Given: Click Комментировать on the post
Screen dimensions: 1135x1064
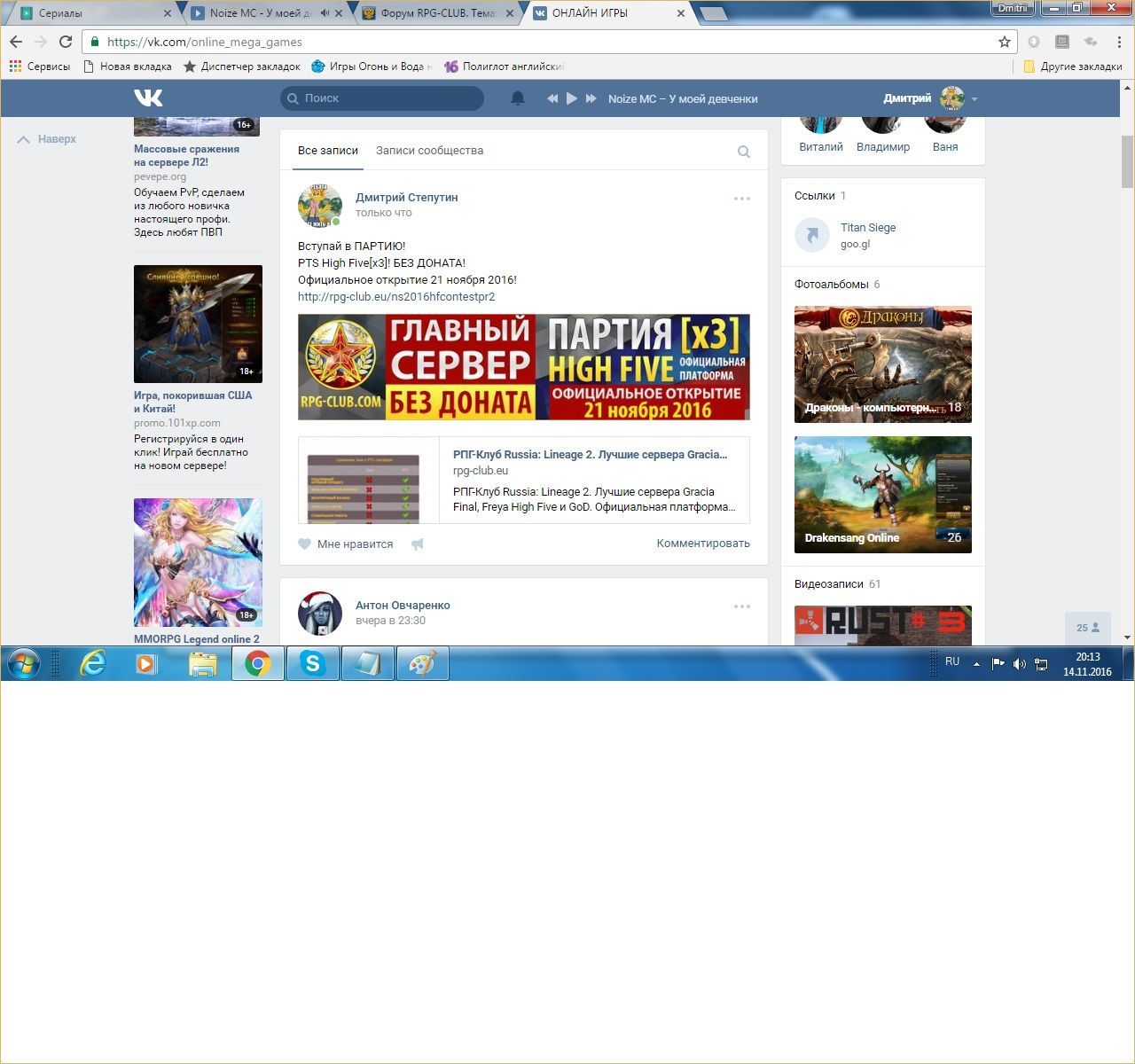Looking at the screenshot, I should click(703, 544).
